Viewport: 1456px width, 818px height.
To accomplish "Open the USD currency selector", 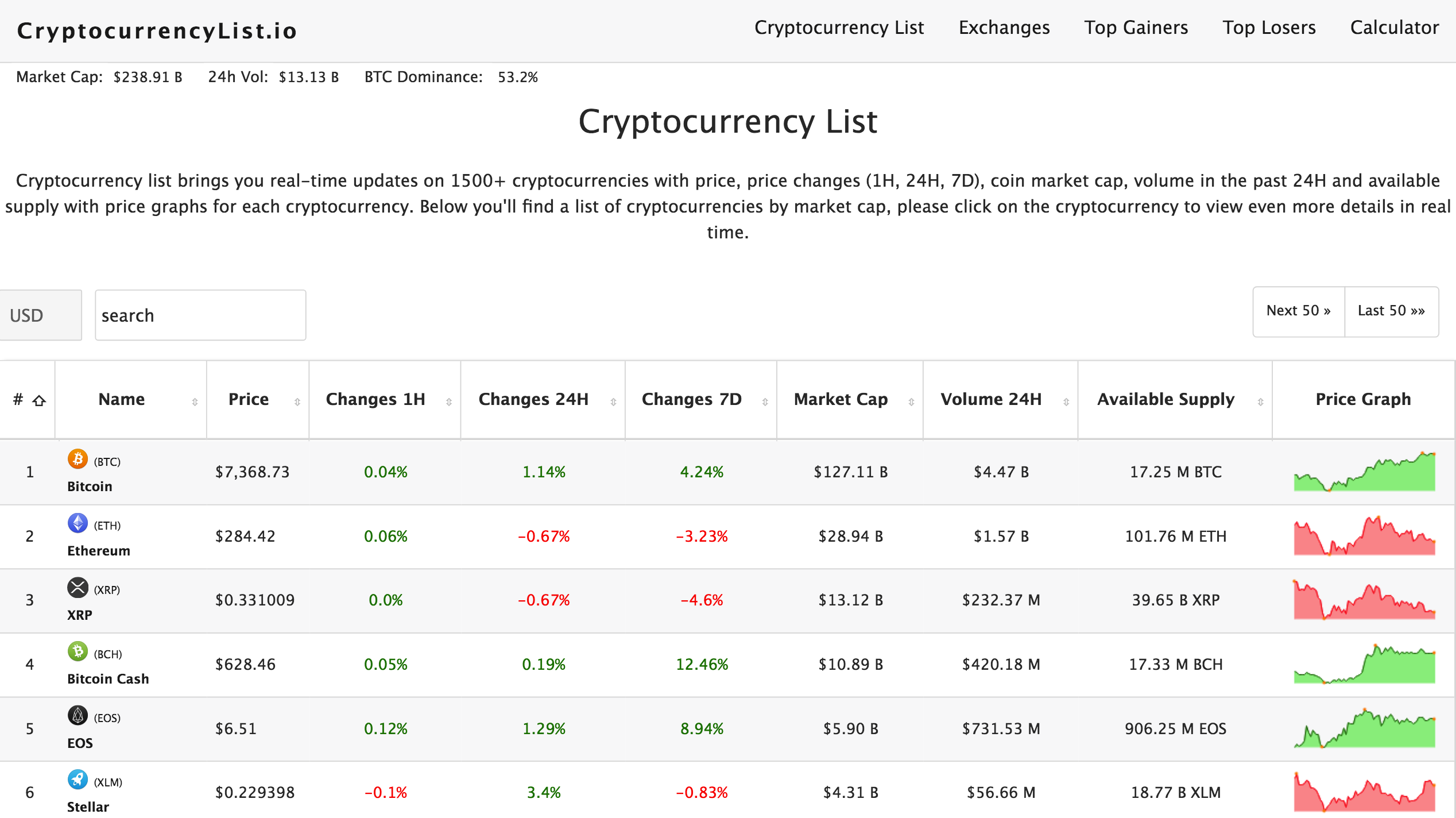I will point(40,315).
